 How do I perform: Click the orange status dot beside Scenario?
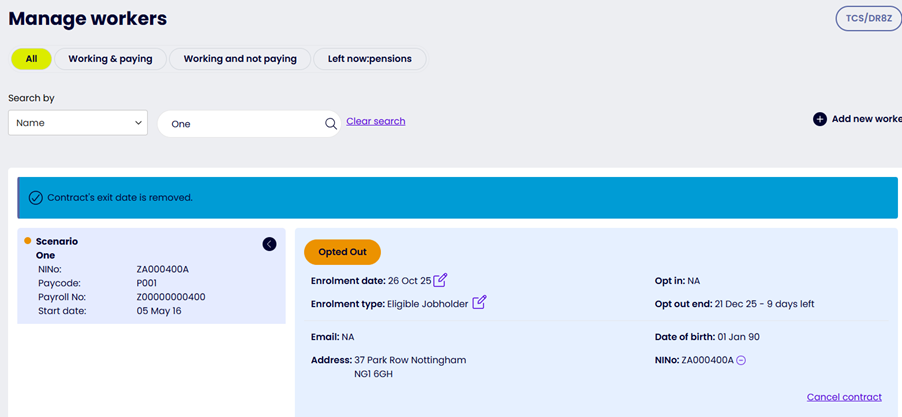tap(28, 241)
